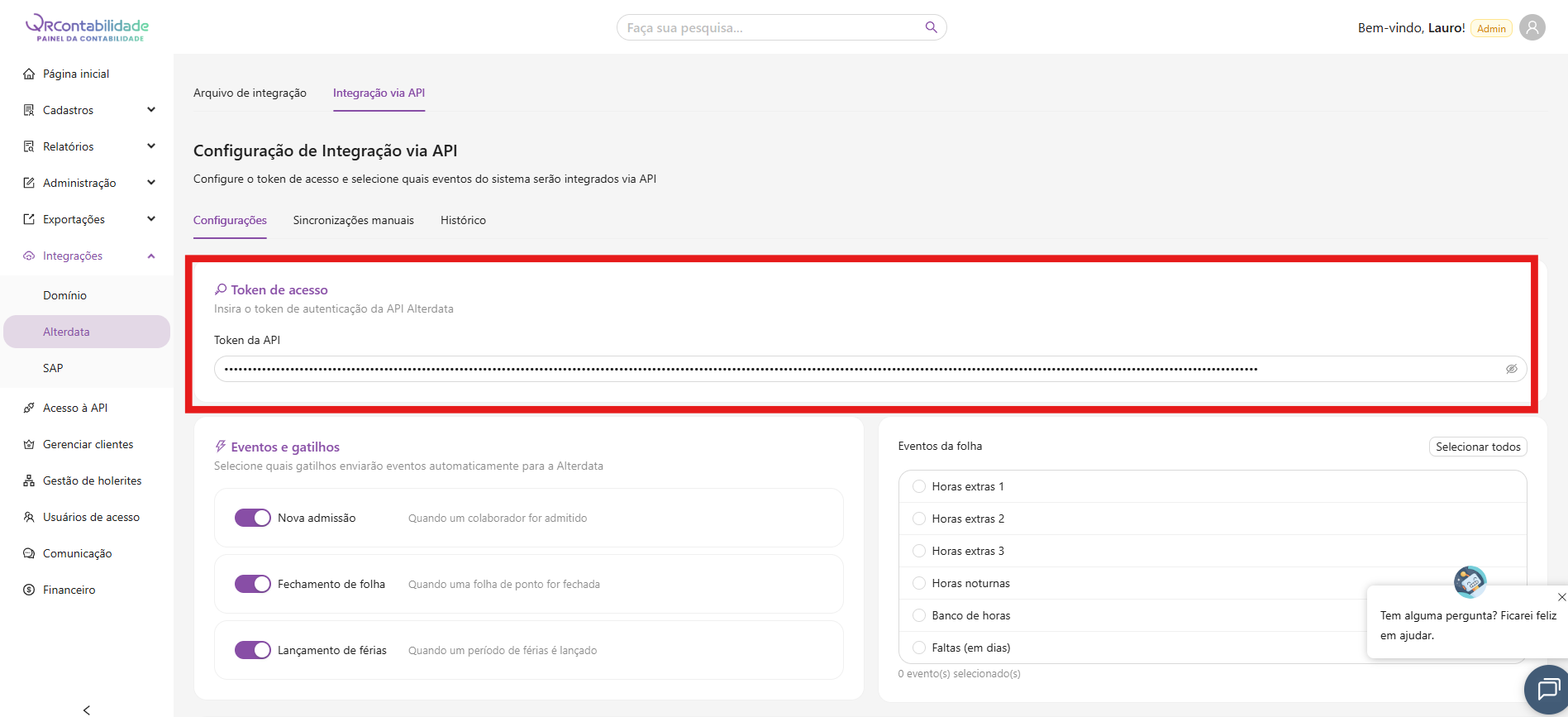Collapse sidebar with the left arrow

pyautogui.click(x=87, y=710)
